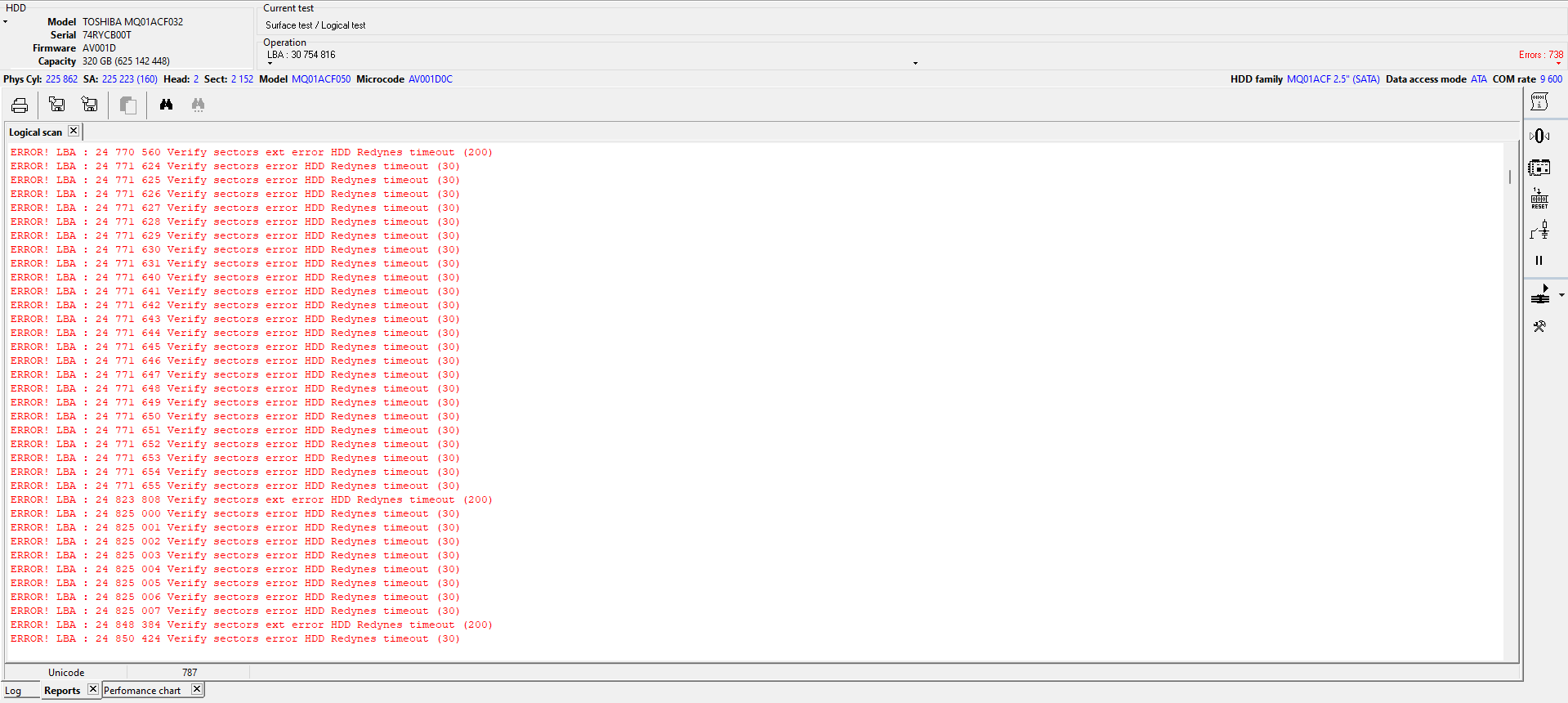Viewport: 1568px width, 703px height.
Task: Open the crossed tools utilities icon
Action: coord(1539,327)
